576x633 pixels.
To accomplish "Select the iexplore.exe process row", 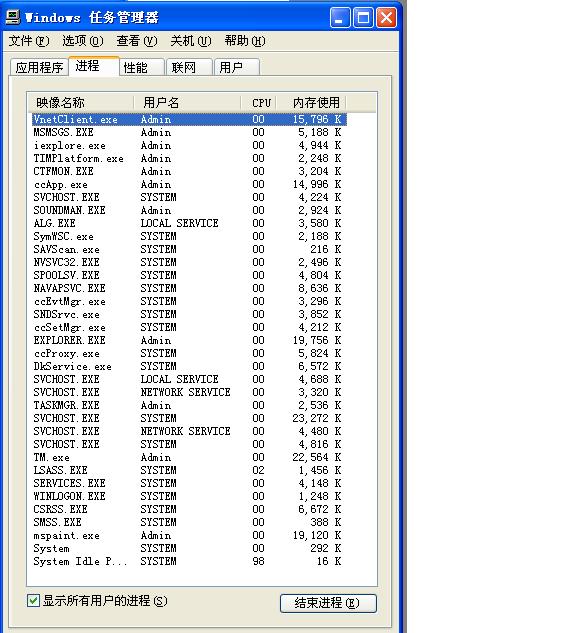I will tap(189, 145).
